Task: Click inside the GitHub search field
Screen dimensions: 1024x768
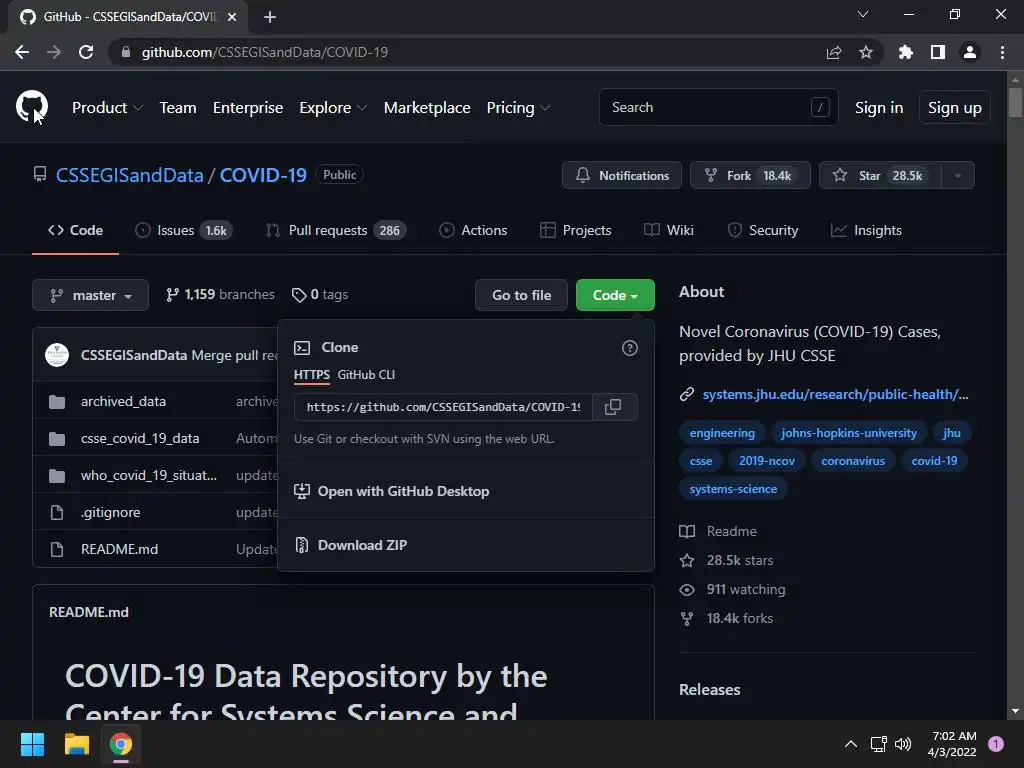Action: (718, 107)
